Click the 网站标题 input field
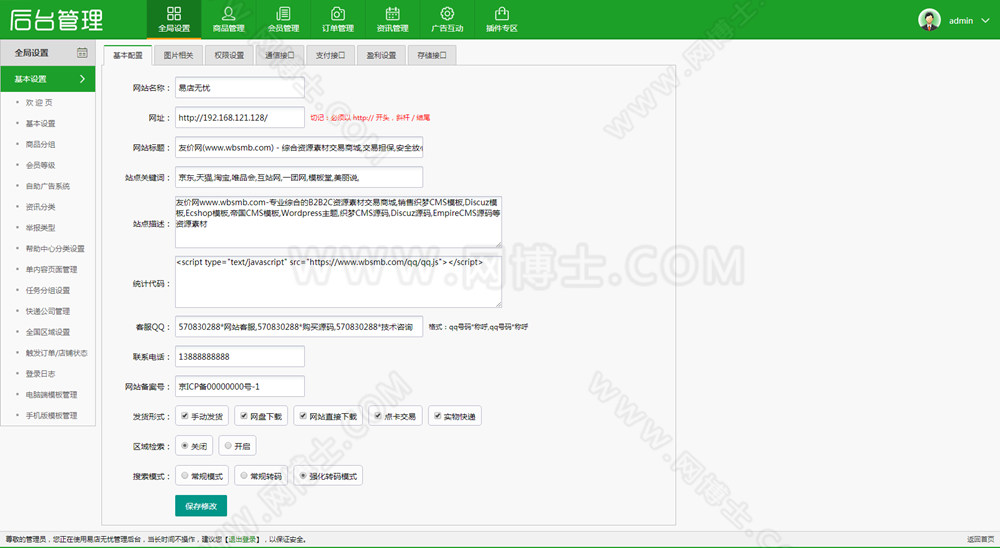This screenshot has width=1000, height=548. (299, 147)
